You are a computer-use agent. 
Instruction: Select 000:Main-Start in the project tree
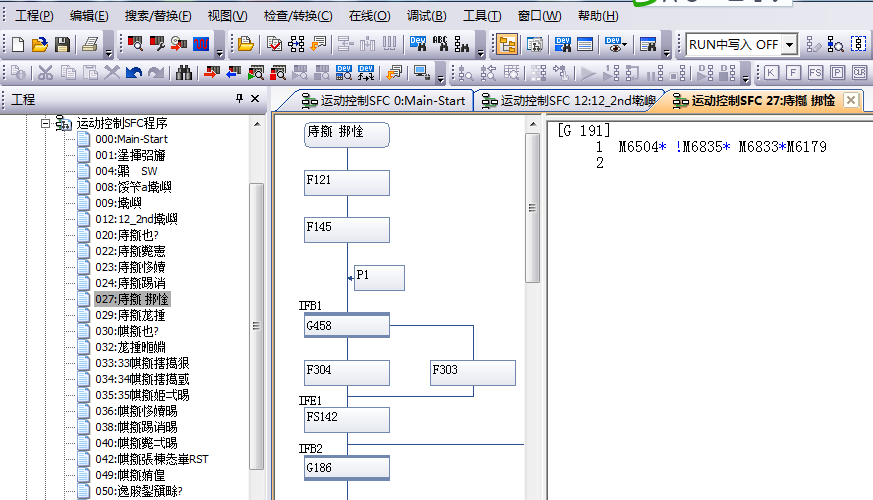[131, 139]
